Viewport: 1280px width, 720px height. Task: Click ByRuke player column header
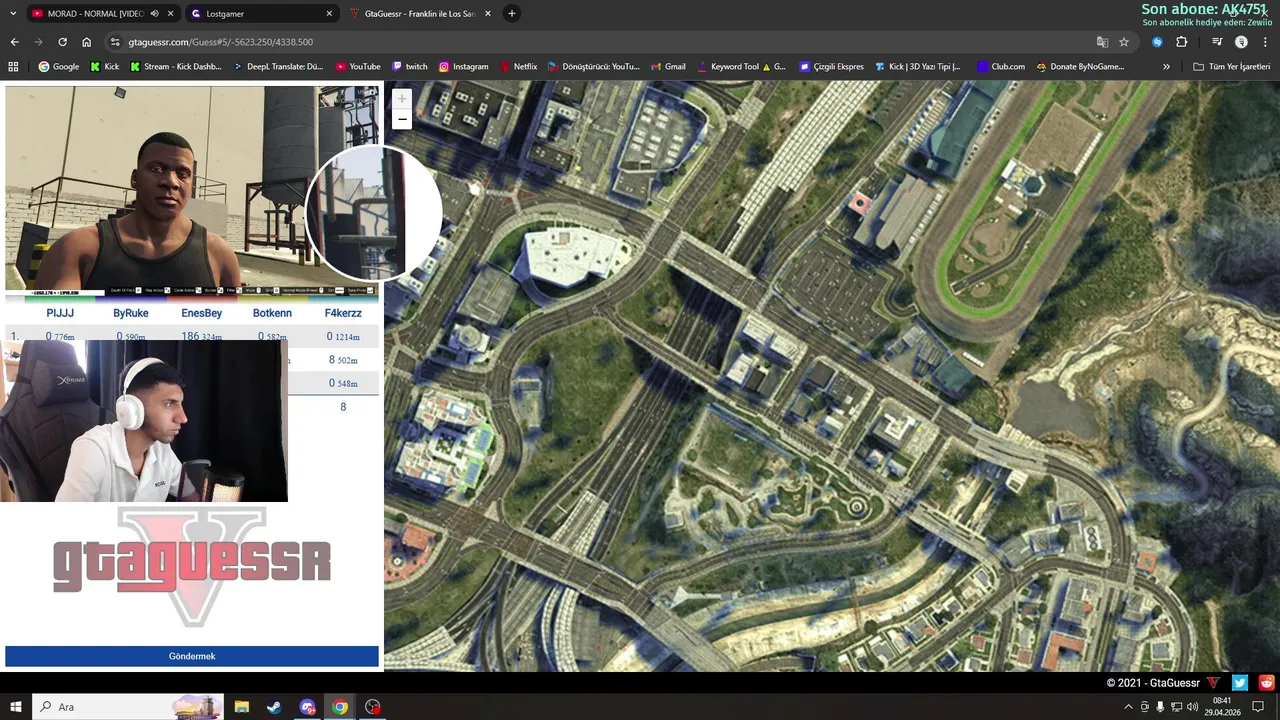click(x=131, y=313)
